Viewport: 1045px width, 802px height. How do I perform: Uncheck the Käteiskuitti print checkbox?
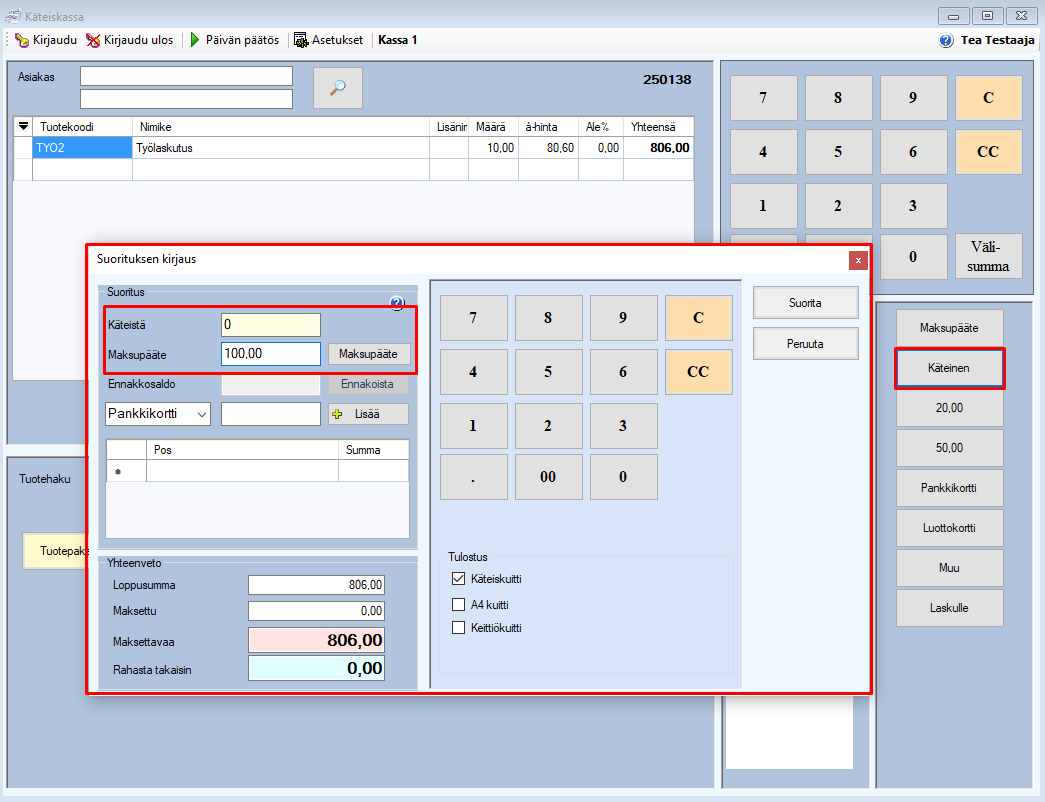459,579
